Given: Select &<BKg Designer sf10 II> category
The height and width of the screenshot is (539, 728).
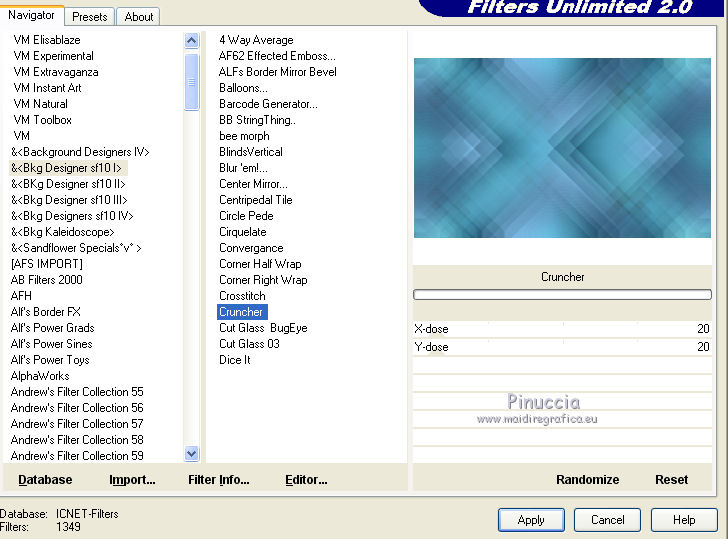Looking at the screenshot, I should pos(68,184).
